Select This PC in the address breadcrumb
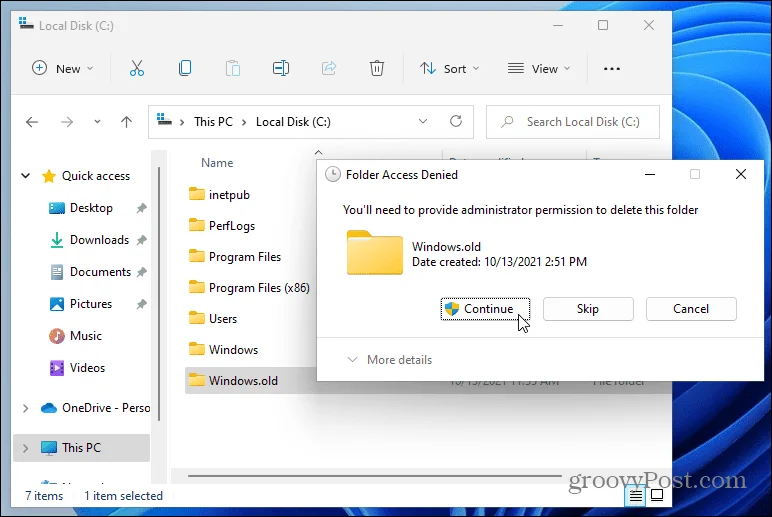Screen dimensions: 772x517 (x=213, y=122)
